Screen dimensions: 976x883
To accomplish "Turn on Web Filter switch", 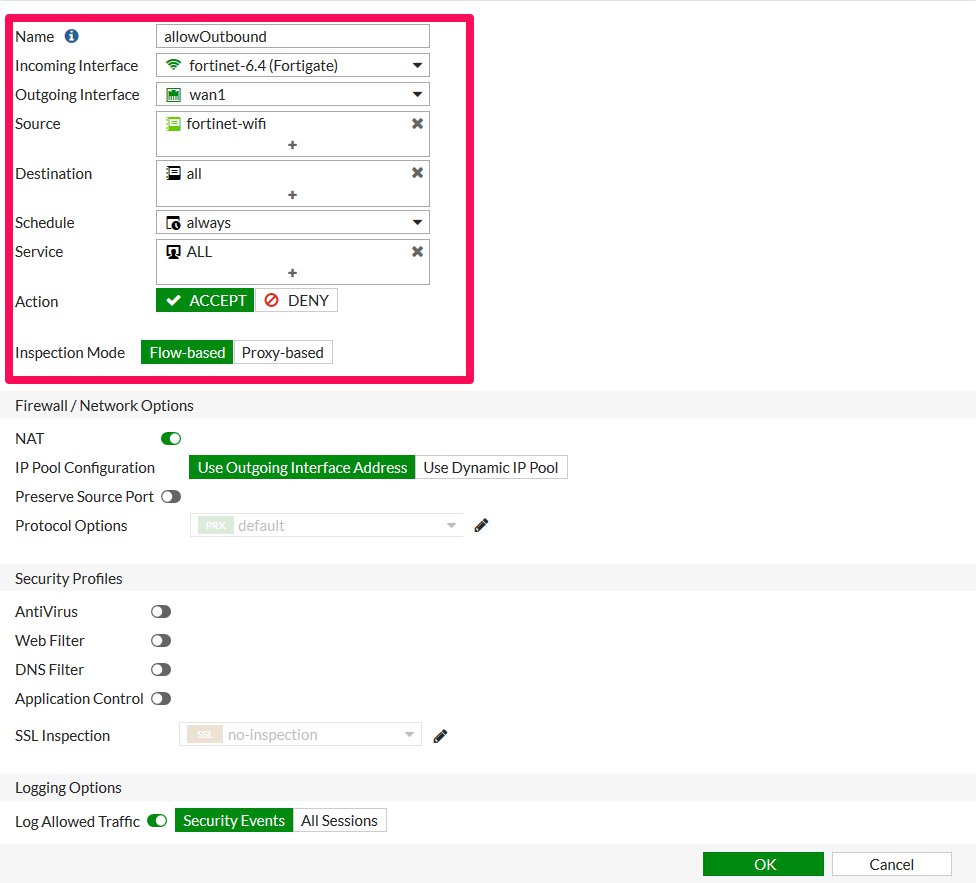I will pos(160,640).
